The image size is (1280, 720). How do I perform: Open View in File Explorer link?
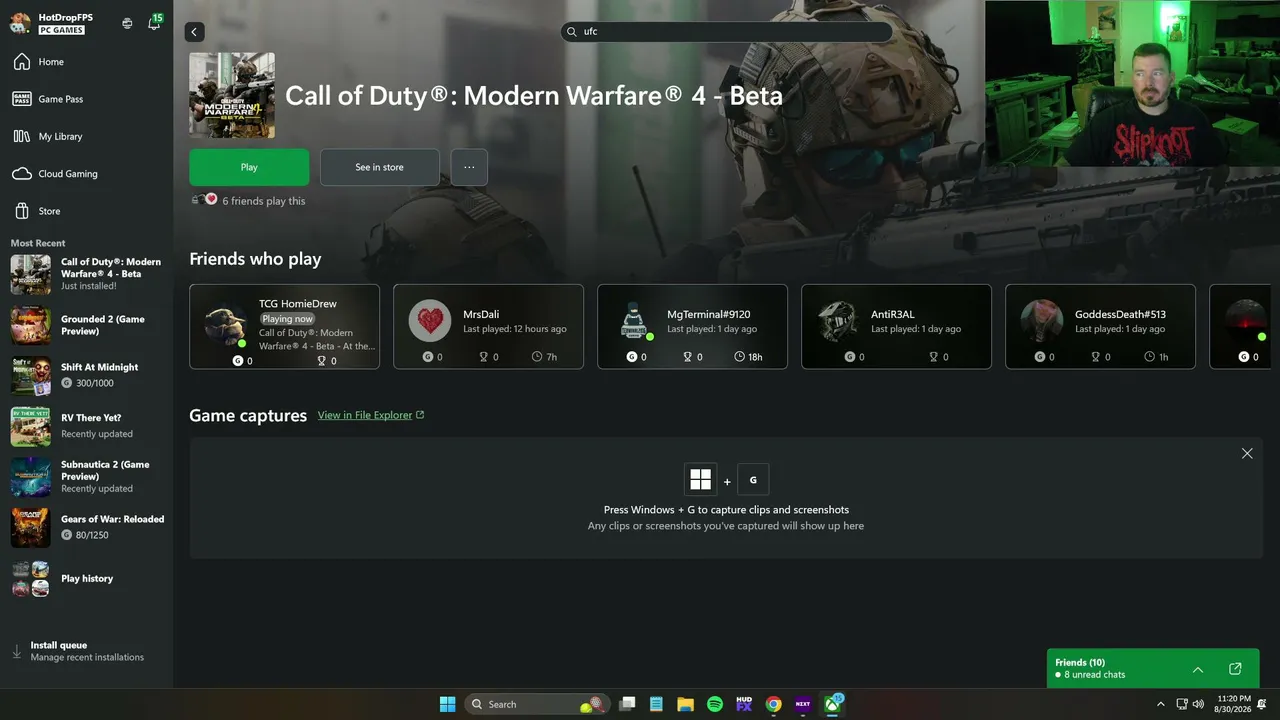(371, 415)
